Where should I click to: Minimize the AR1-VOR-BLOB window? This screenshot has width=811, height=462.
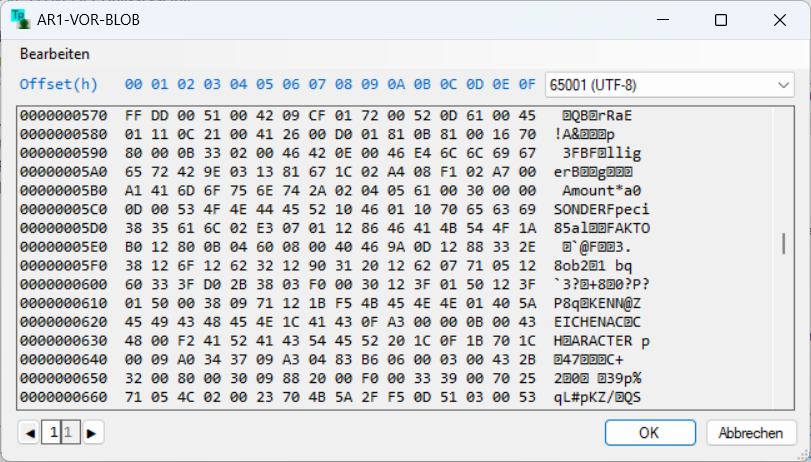[665, 20]
